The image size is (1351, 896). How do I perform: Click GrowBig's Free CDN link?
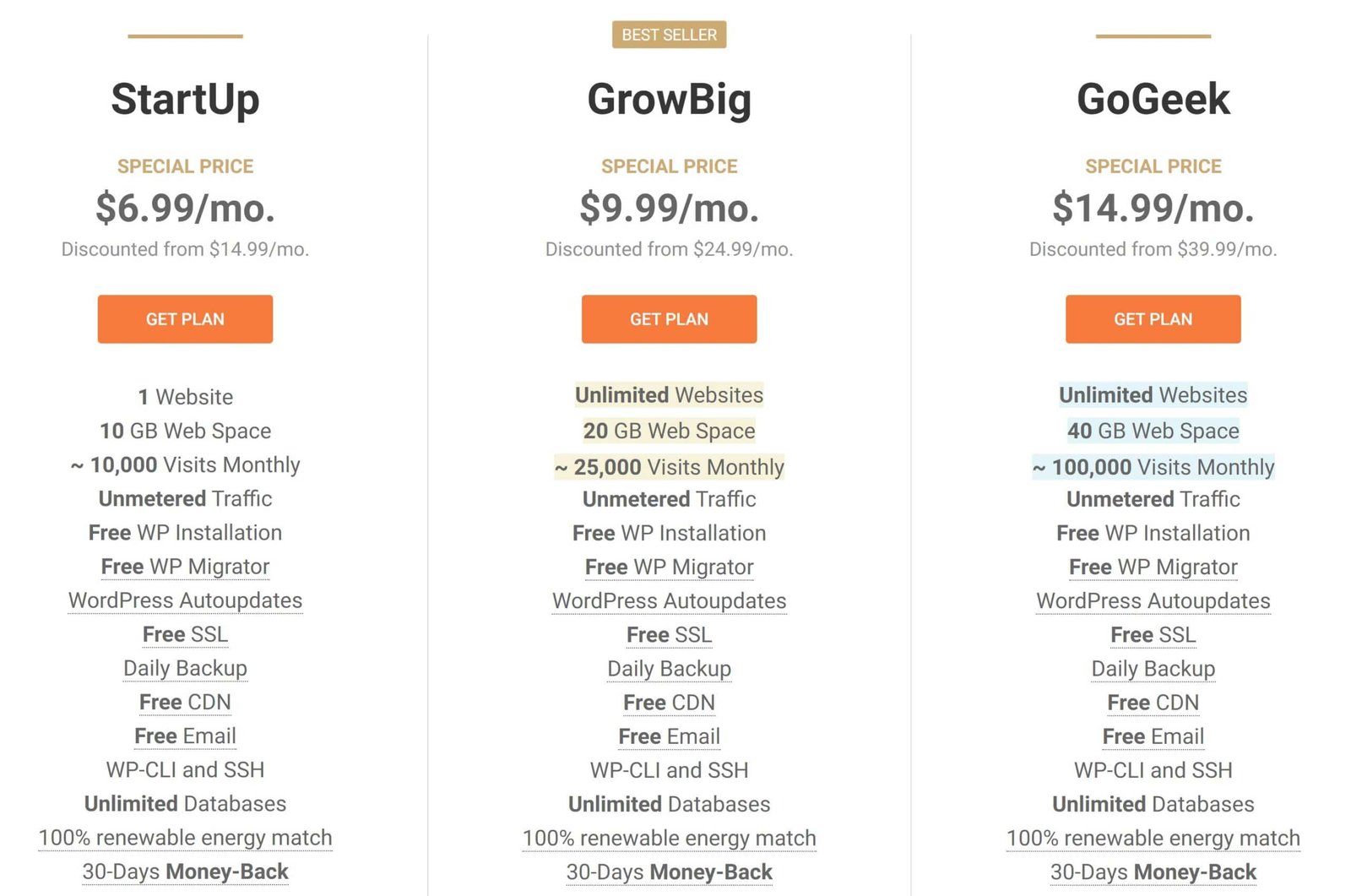pos(669,703)
